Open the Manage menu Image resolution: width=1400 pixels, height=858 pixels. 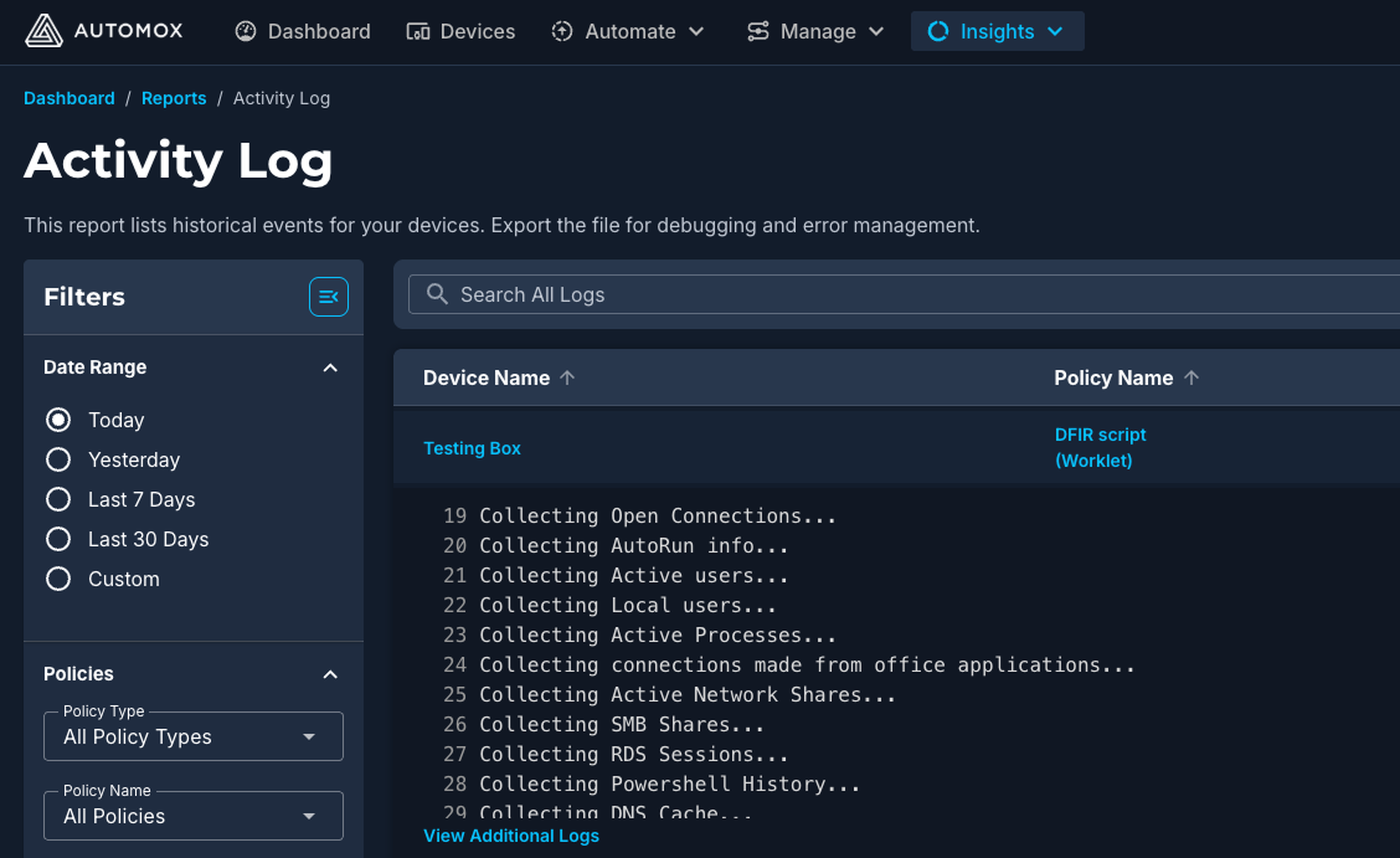815,31
